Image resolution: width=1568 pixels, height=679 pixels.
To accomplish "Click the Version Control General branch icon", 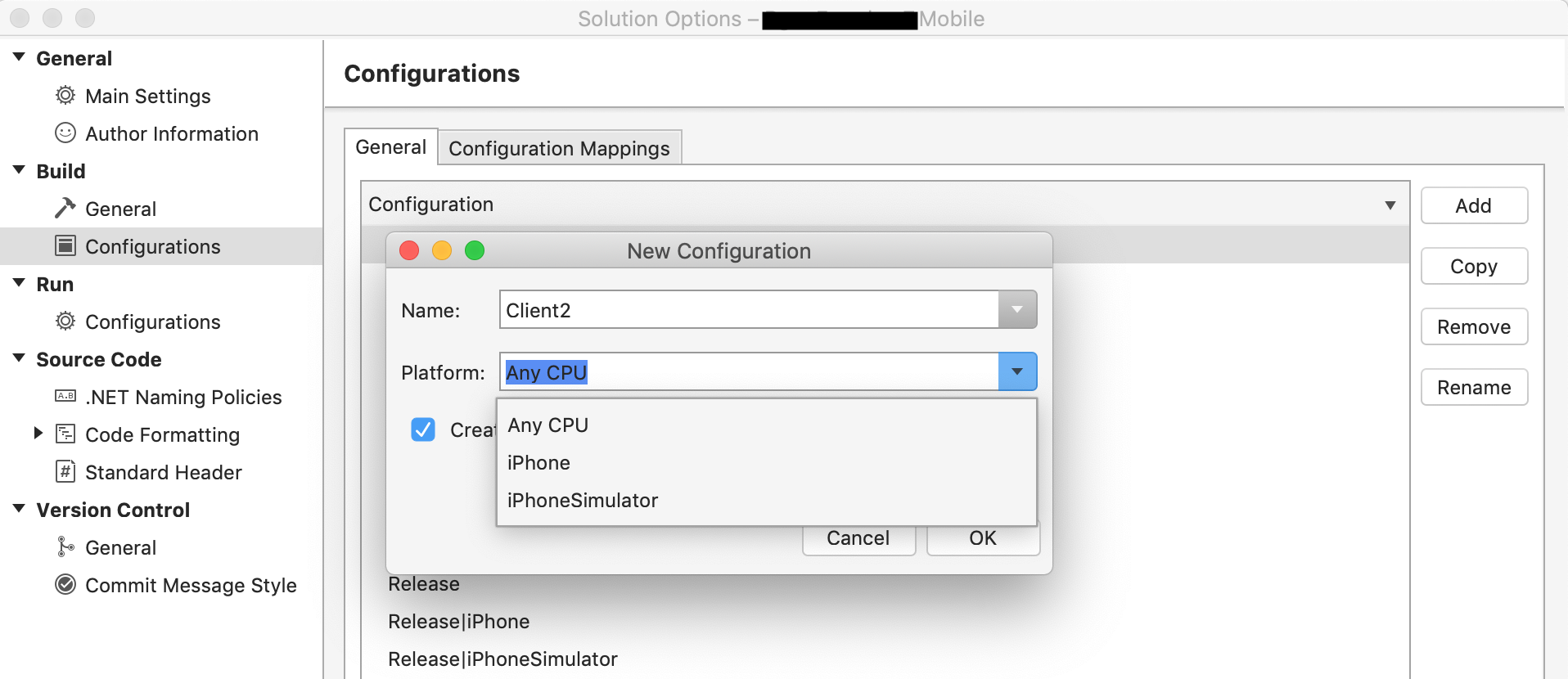I will 65,547.
